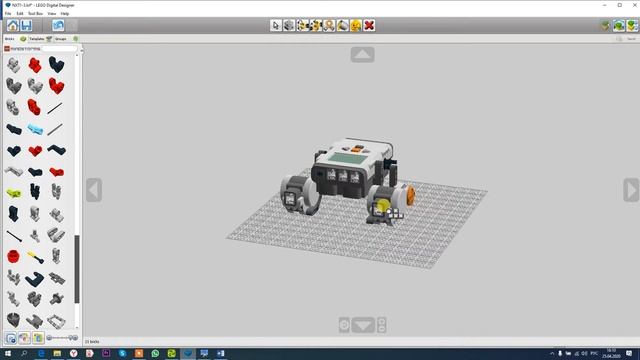
Task: Toggle the third palette view button at bottom
Action: (x=38, y=338)
